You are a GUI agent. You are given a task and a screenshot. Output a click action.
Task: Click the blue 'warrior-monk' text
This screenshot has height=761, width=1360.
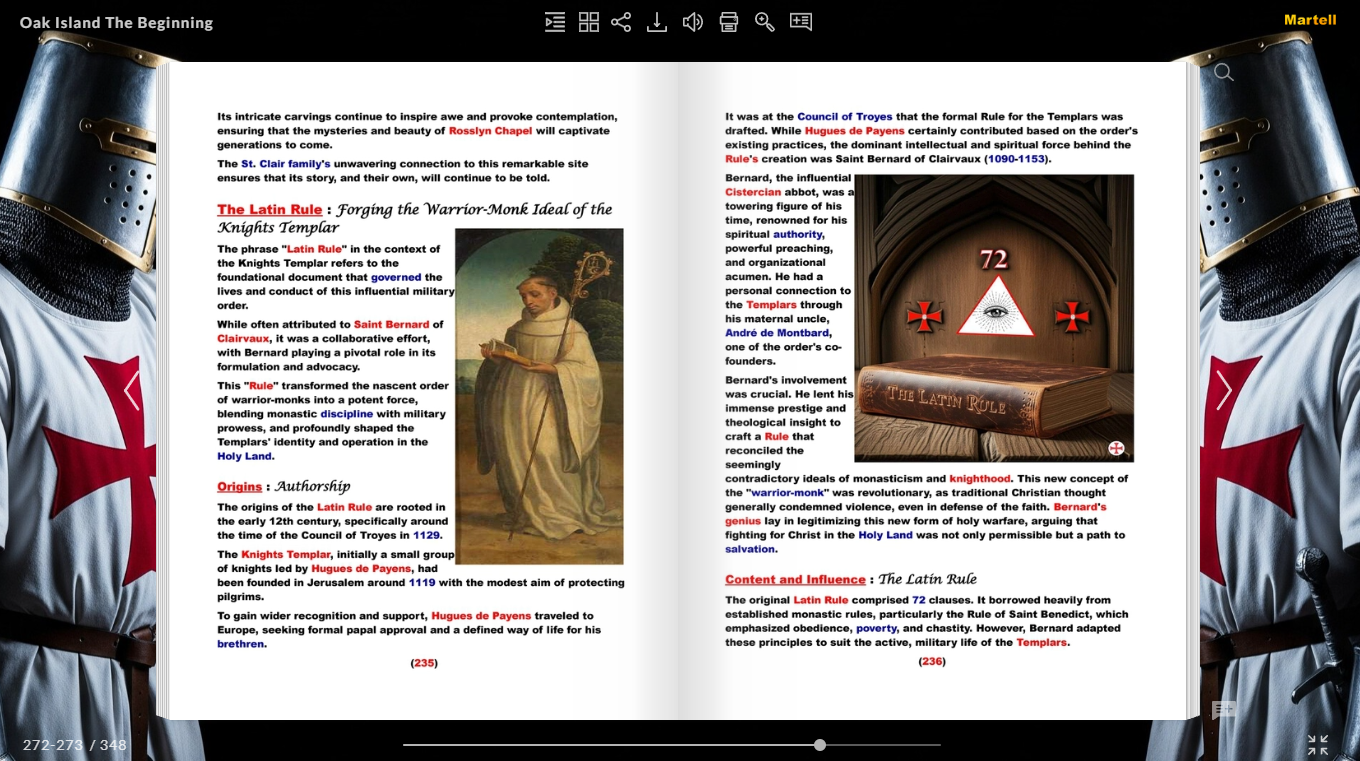tap(788, 493)
